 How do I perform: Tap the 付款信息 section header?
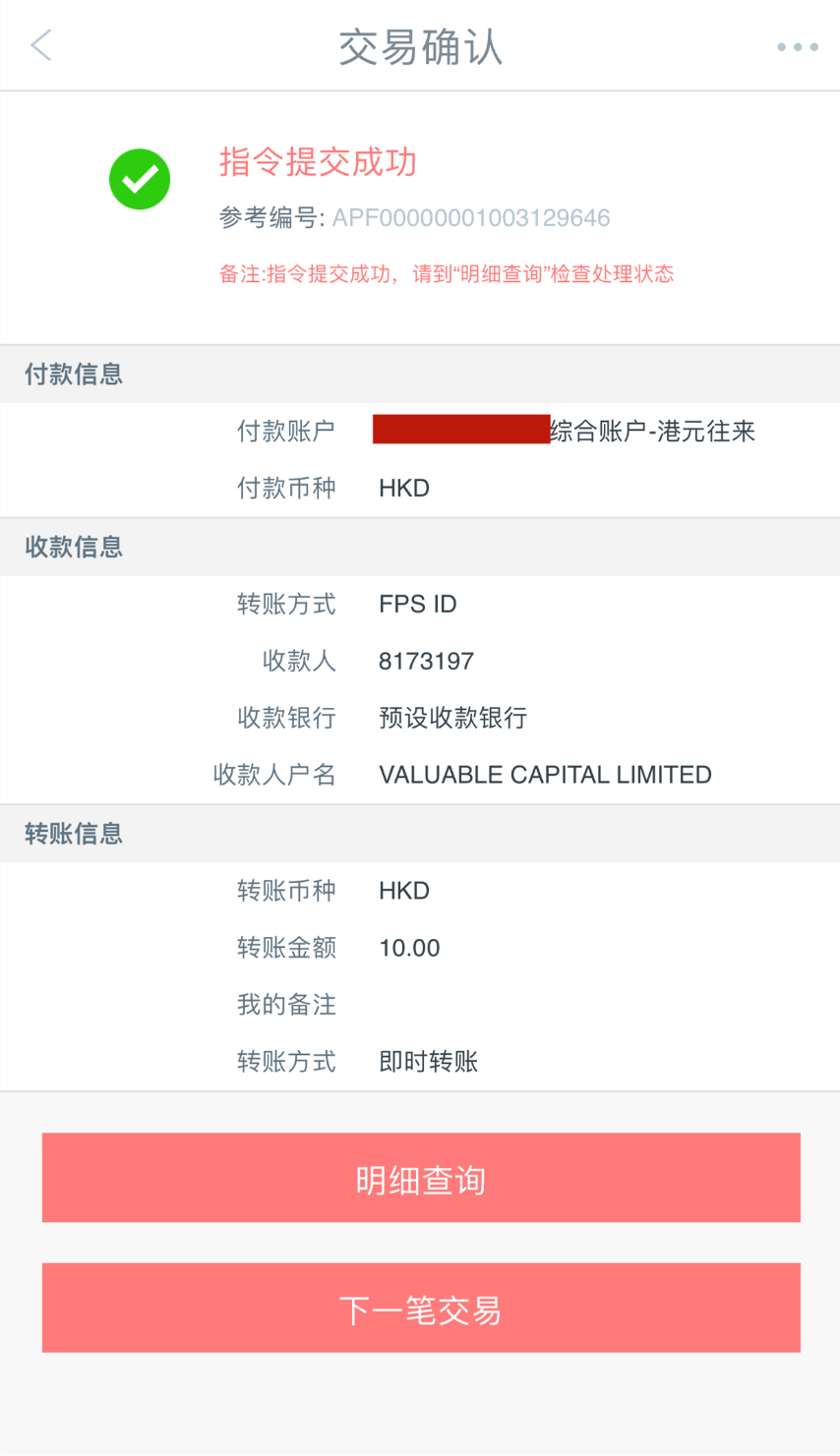[x=73, y=374]
